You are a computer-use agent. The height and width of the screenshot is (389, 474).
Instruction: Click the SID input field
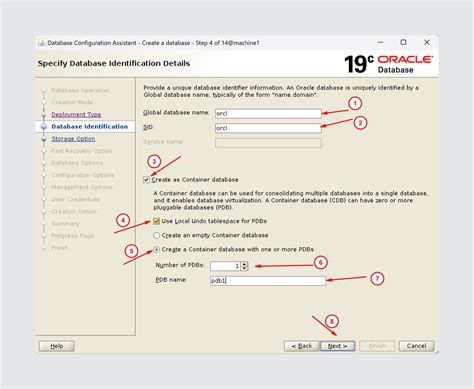click(268, 128)
